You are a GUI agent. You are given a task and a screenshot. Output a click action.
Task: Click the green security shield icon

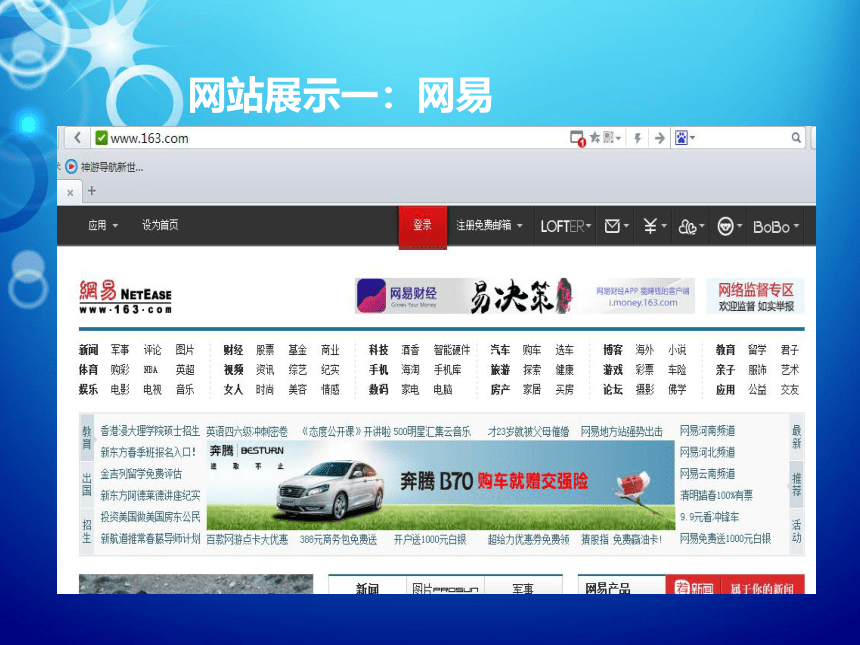coord(101,138)
